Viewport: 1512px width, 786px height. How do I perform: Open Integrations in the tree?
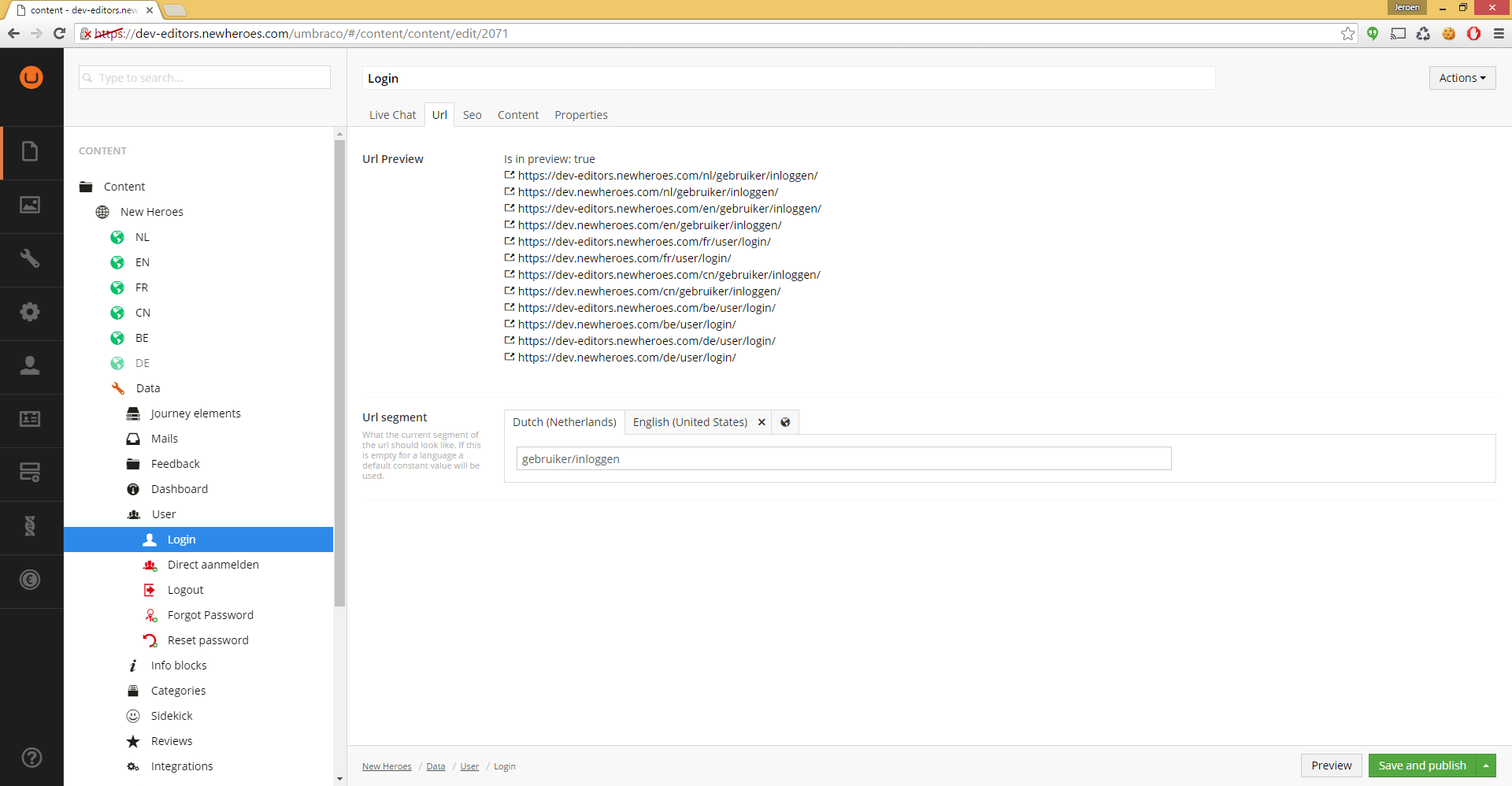tap(182, 766)
